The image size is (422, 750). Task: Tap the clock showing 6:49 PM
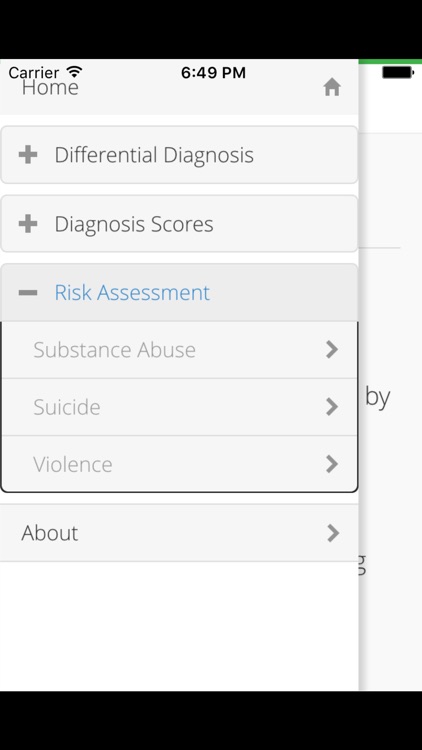click(213, 73)
